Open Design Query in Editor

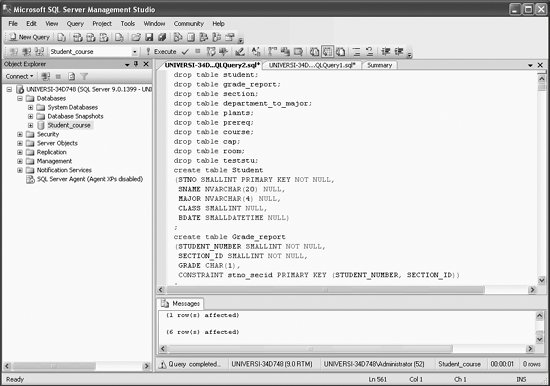240,52
